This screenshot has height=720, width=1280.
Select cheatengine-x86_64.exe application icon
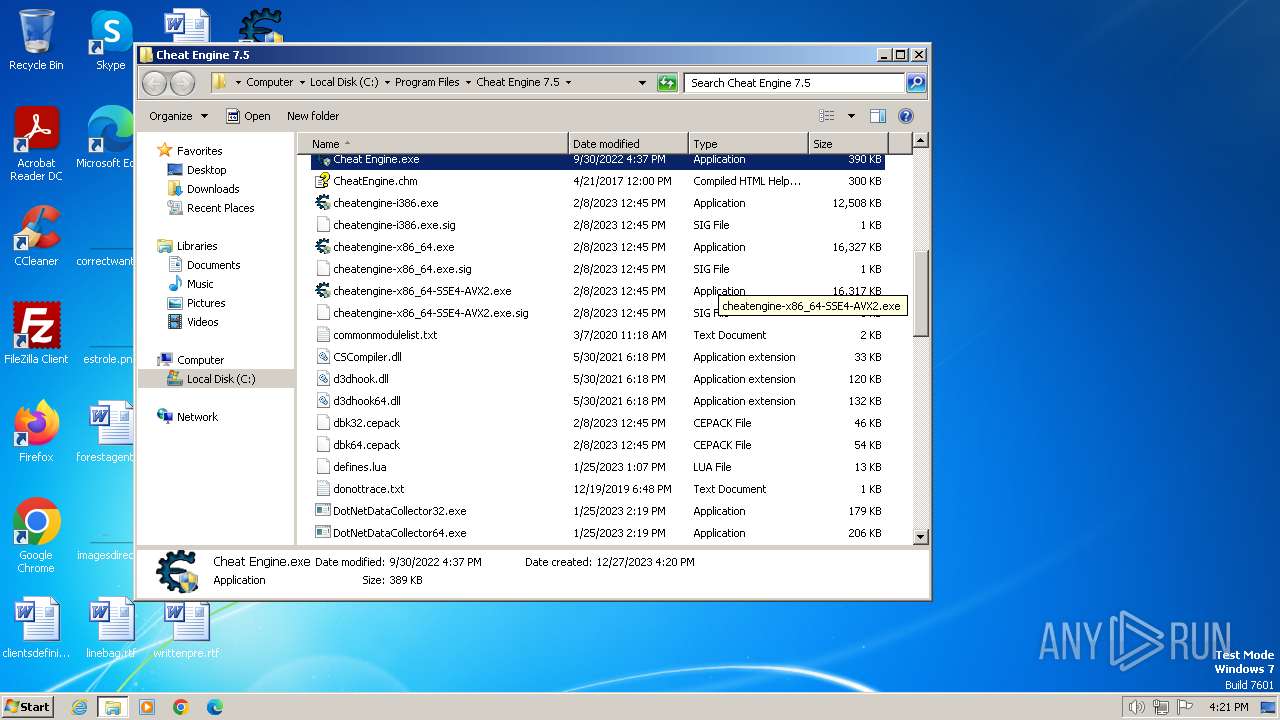(322, 247)
